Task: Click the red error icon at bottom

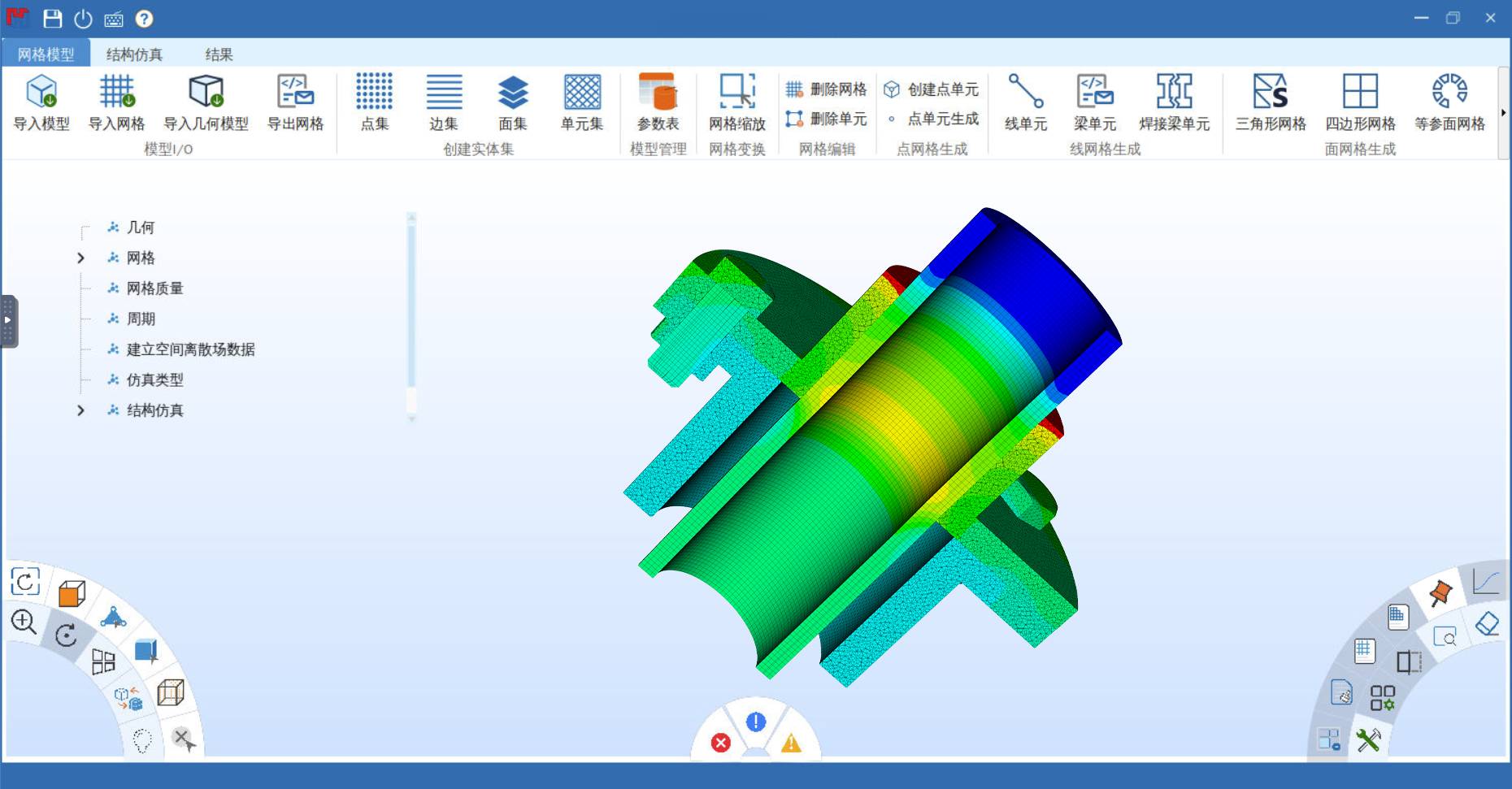Action: 720,743
